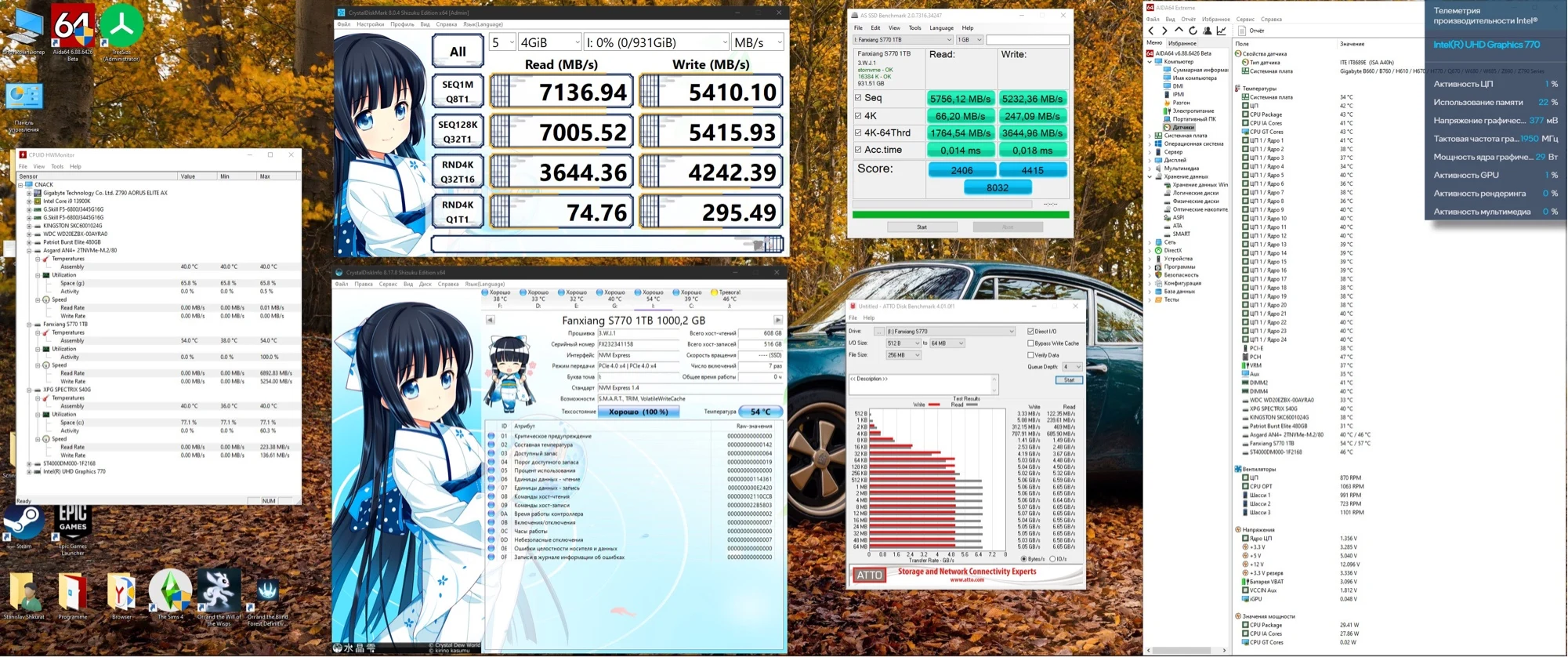This screenshot has height=657, width=1568.
Task: Open the drive selection dropdown in CrystalDiskMark
Action: point(657,42)
